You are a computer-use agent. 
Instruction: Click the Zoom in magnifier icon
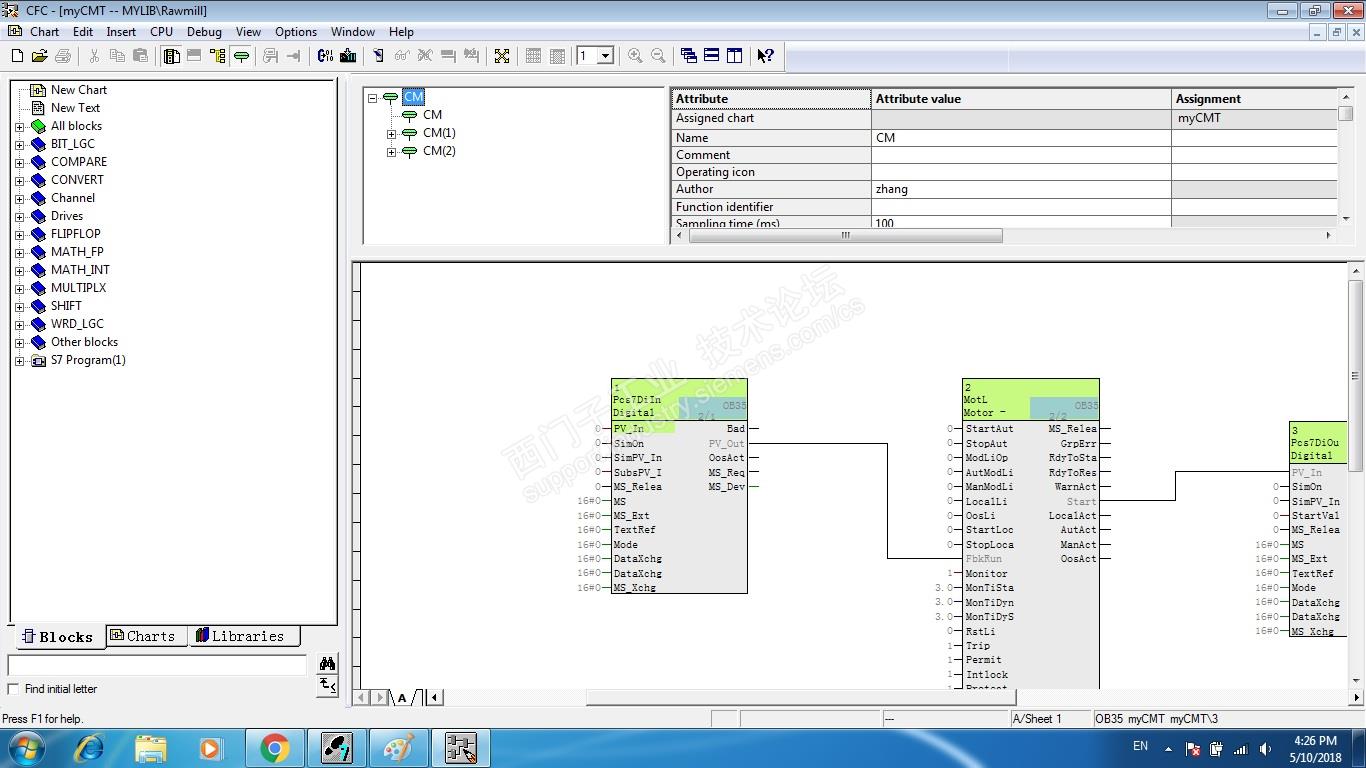[x=635, y=56]
